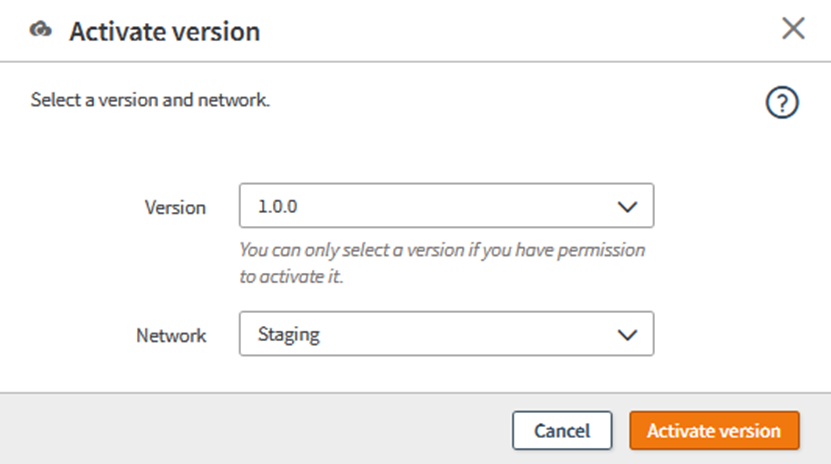Close the Activate version dialog with X
Screen dimensions: 831x464
tap(793, 28)
